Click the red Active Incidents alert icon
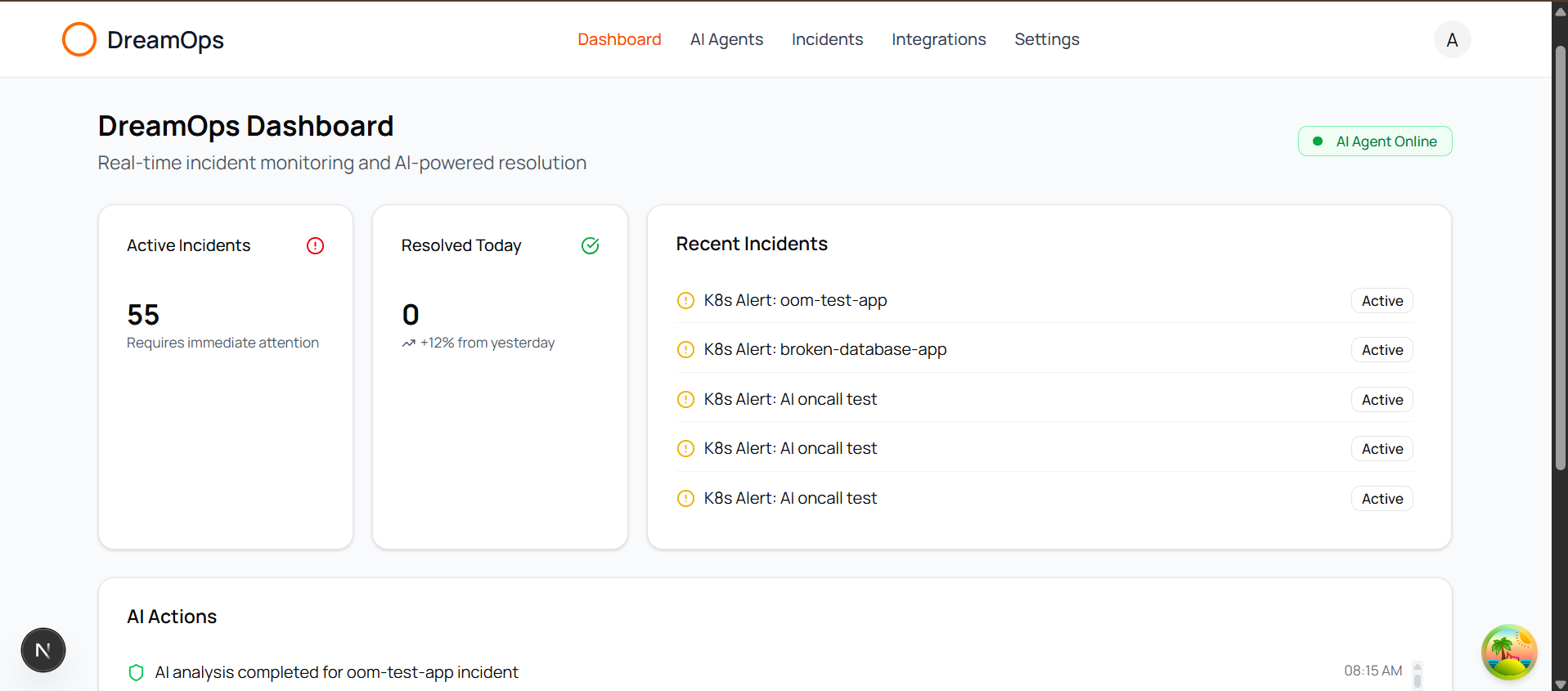The width and height of the screenshot is (1568, 691). tap(315, 245)
